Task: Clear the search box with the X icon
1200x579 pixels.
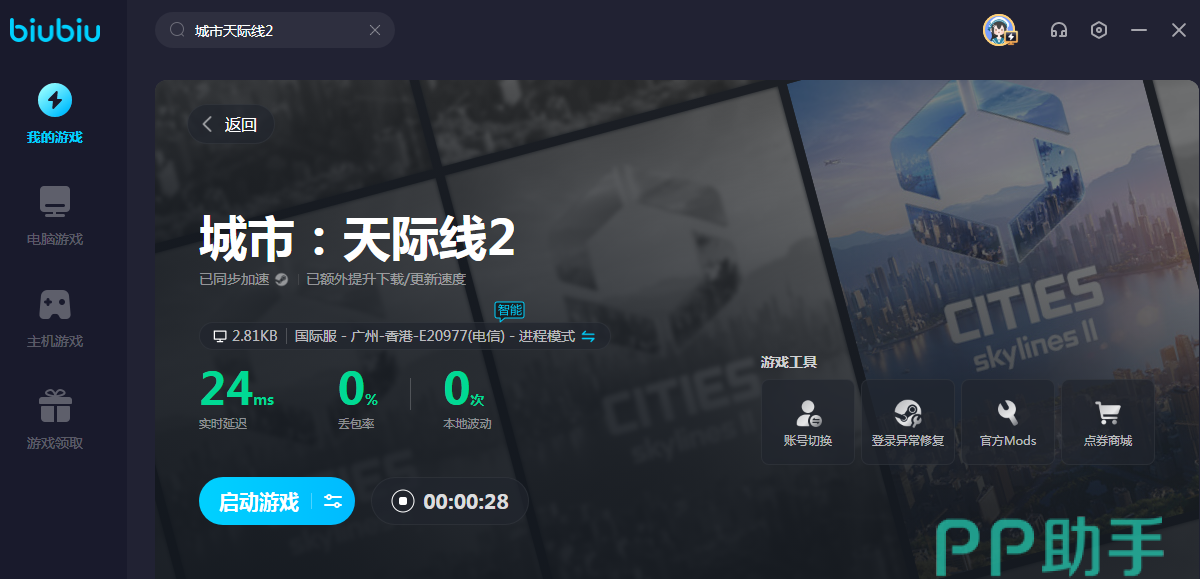Action: point(375,30)
